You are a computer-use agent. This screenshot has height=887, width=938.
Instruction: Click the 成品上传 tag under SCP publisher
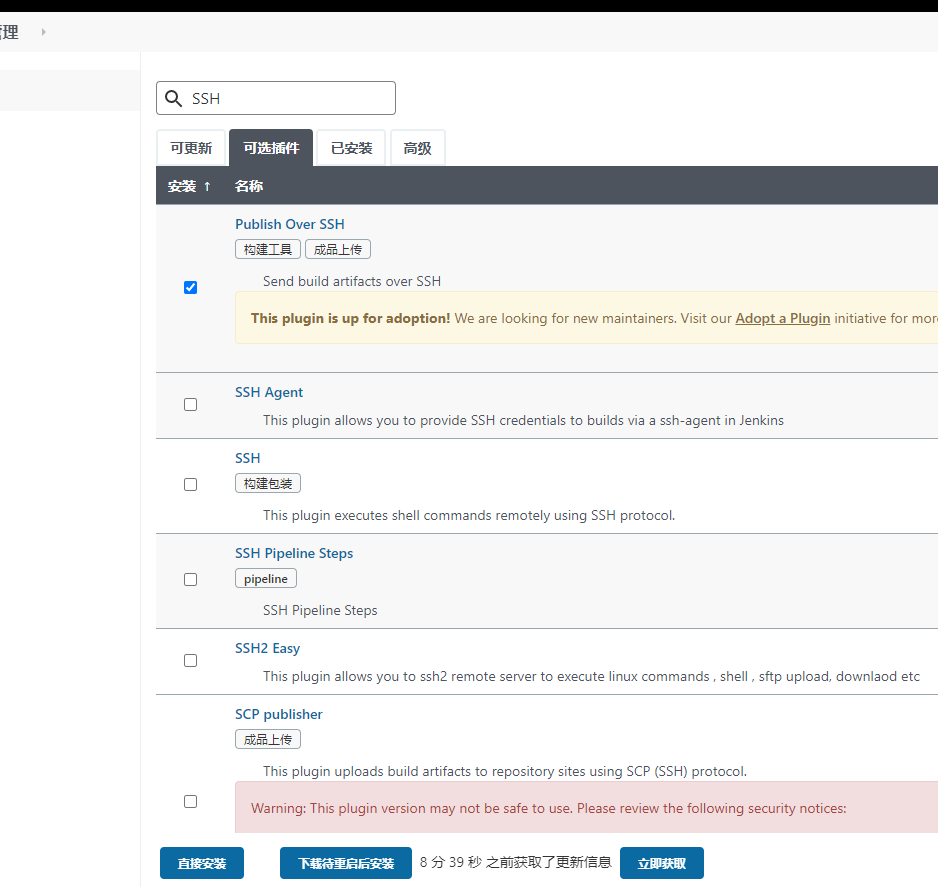tap(268, 739)
